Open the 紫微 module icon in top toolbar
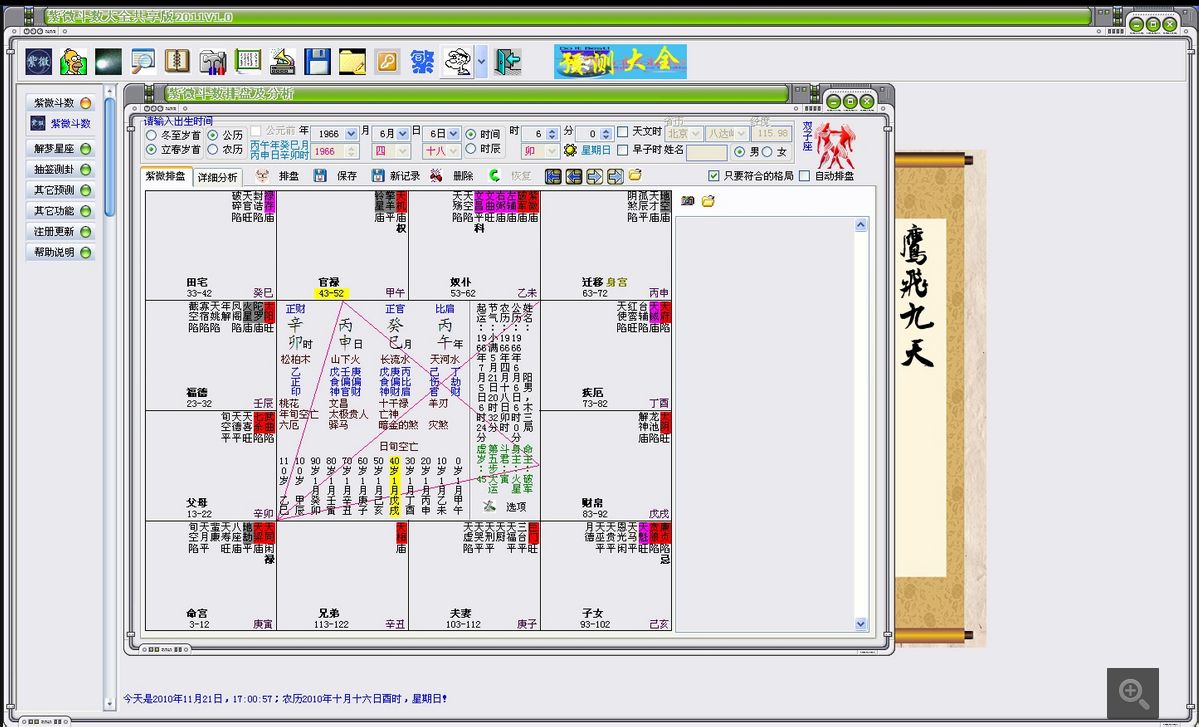The image size is (1199, 727). click(38, 61)
